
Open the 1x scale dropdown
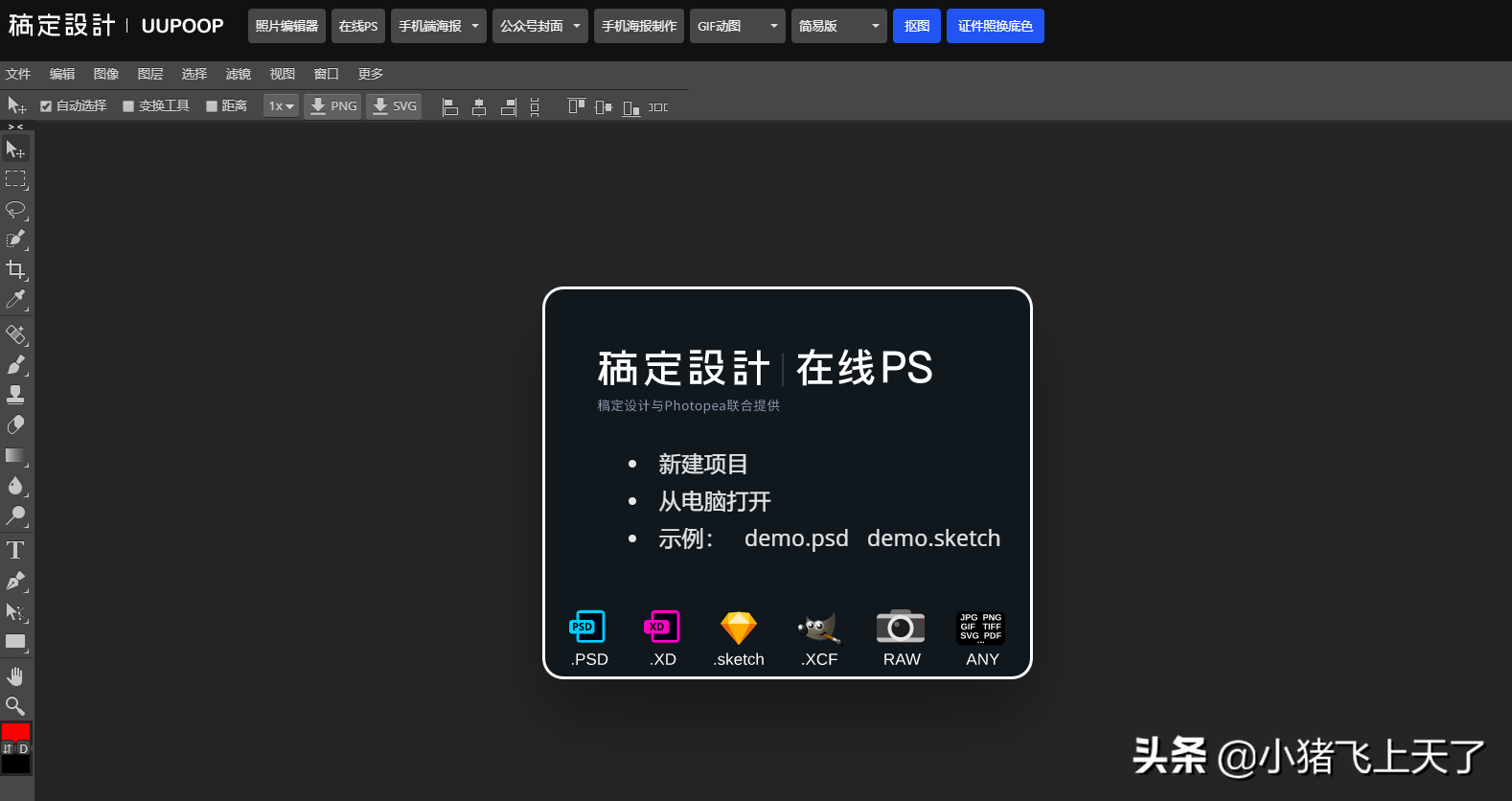click(x=282, y=106)
